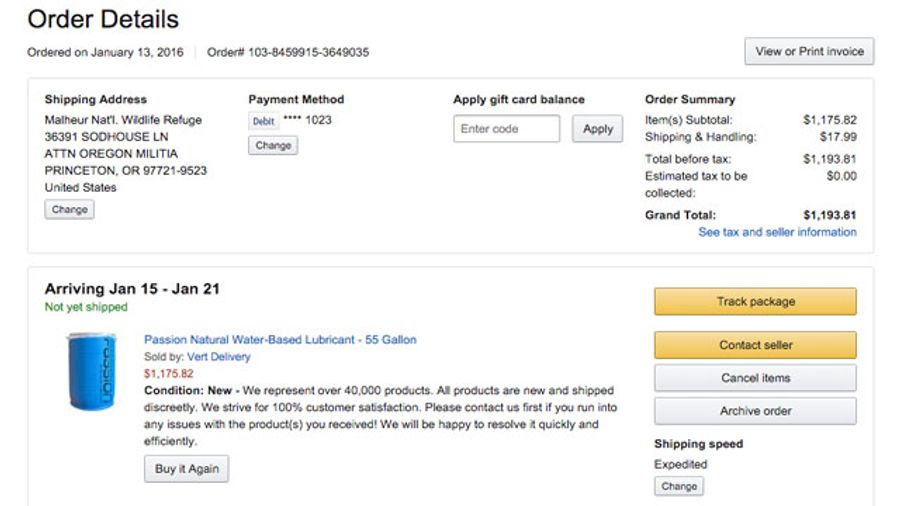Viewport: 900px width, 506px height.
Task: Click the Grand Total amount
Action: pyautogui.click(x=829, y=215)
